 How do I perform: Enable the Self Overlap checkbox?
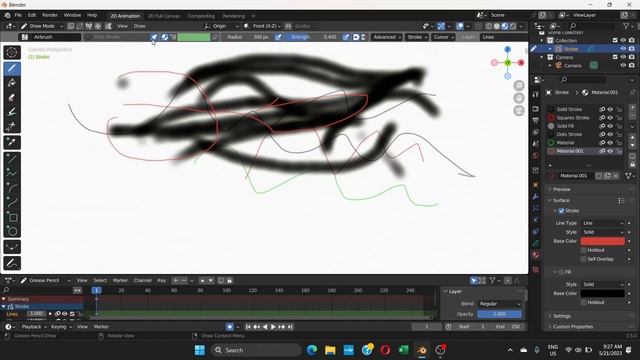(583, 259)
